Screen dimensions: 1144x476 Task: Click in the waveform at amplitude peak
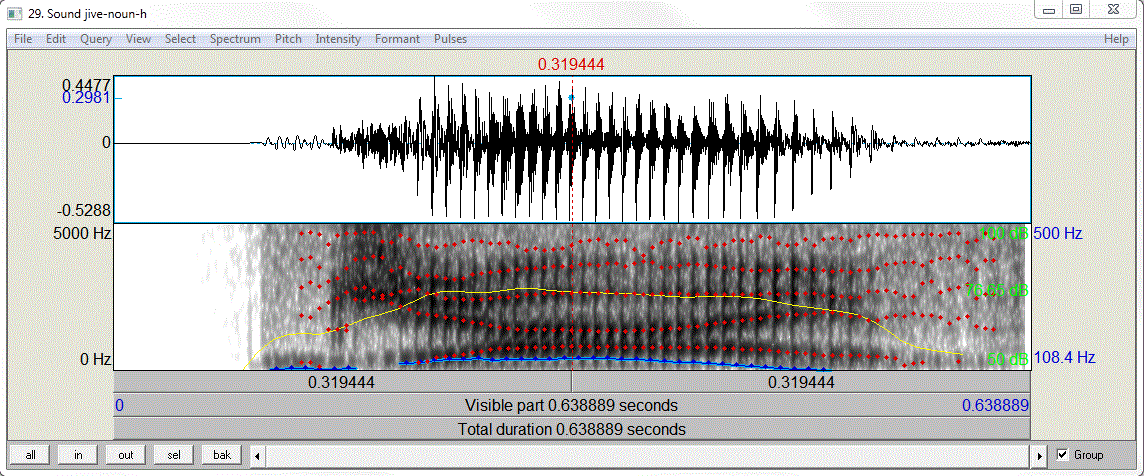435,79
